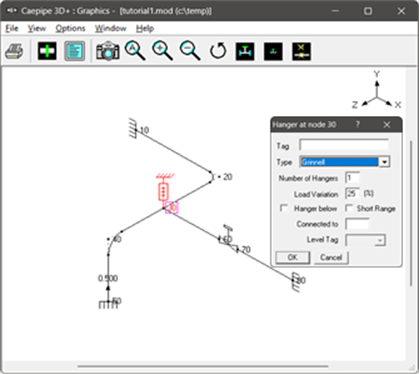The width and height of the screenshot is (419, 374).
Task: Enable the Hanger below checkbox
Action: coord(284,208)
